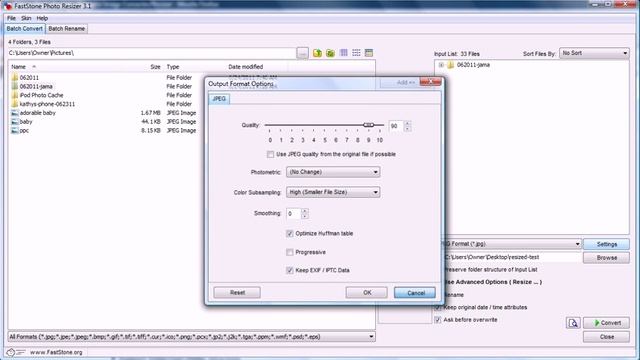Increase quality value with spinner up arrow
The width and height of the screenshot is (640, 360).
coord(407,123)
